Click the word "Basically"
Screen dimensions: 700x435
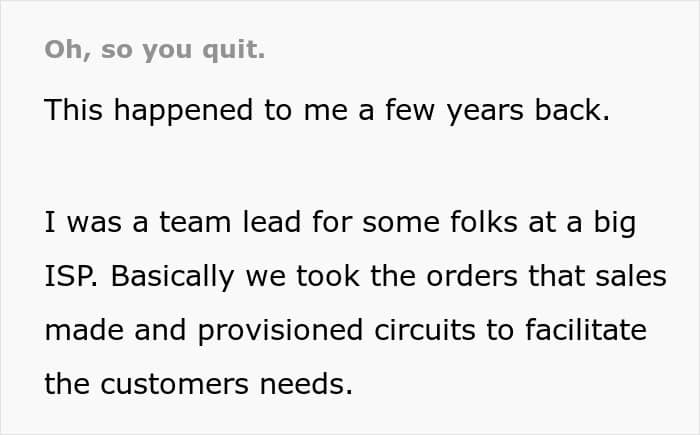click(172, 276)
